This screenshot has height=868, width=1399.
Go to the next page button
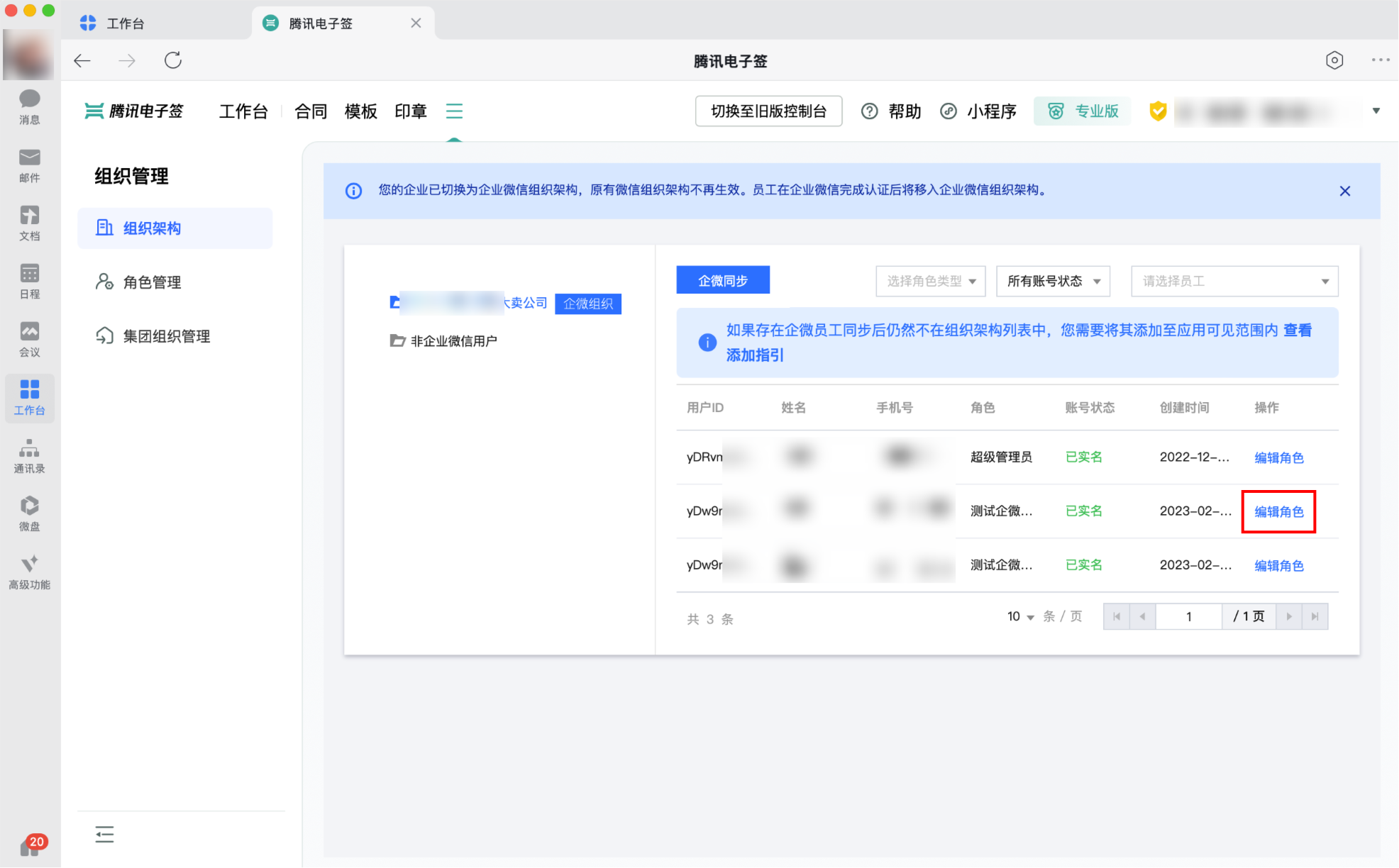1289,617
